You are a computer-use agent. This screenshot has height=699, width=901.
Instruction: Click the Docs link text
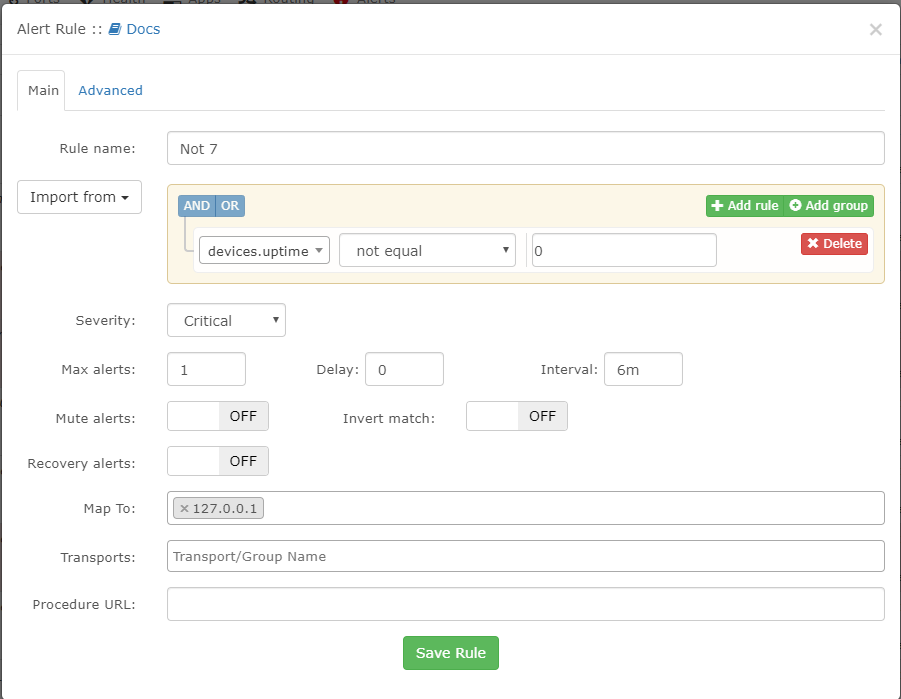(143, 29)
